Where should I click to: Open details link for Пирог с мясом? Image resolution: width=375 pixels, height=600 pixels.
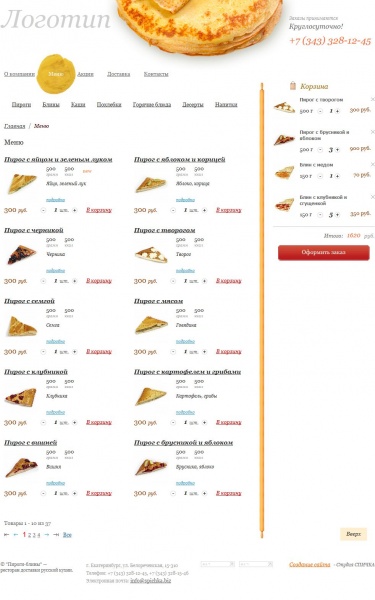[185, 341]
